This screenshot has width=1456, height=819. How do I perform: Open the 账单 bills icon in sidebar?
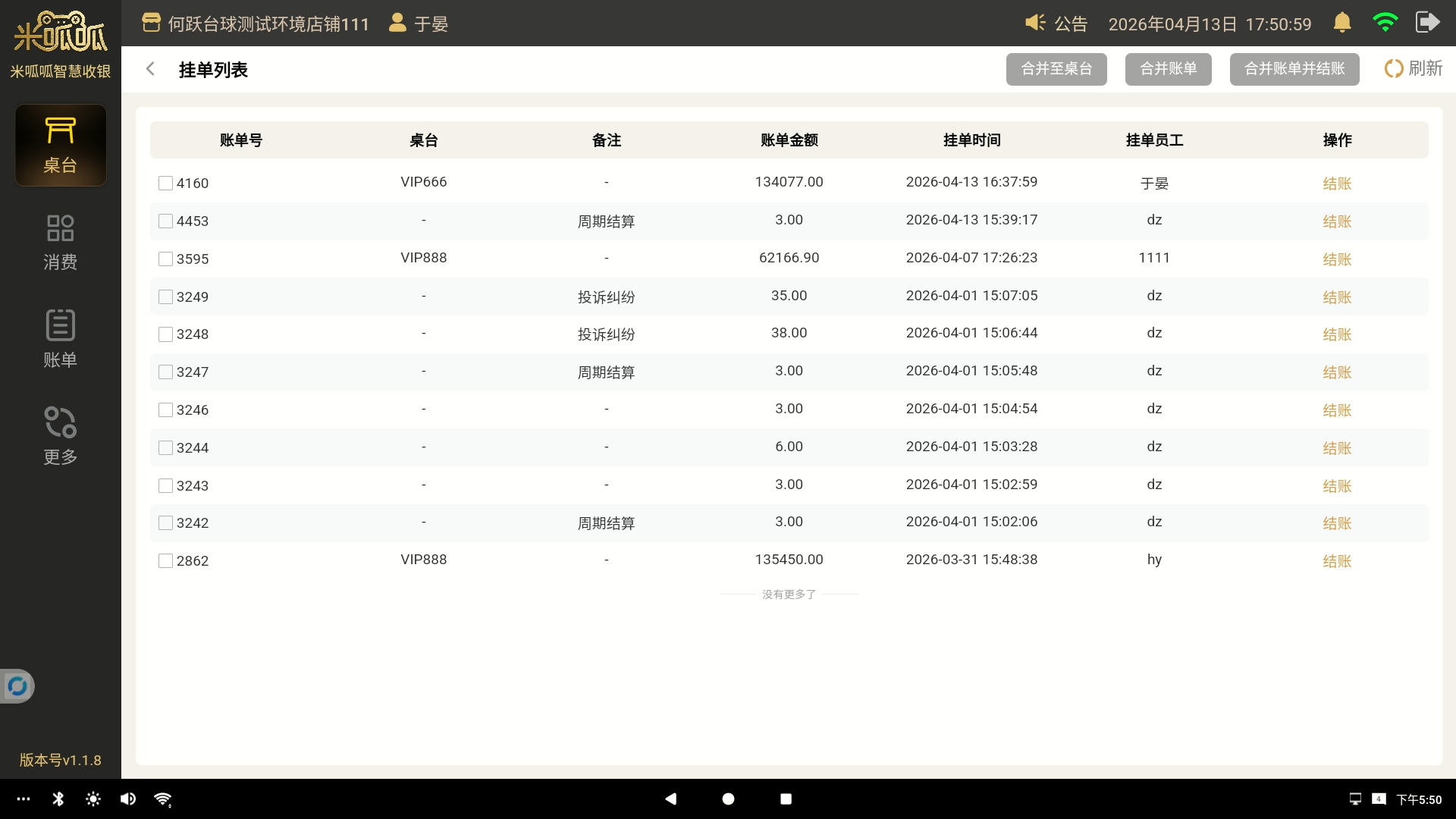pos(60,326)
